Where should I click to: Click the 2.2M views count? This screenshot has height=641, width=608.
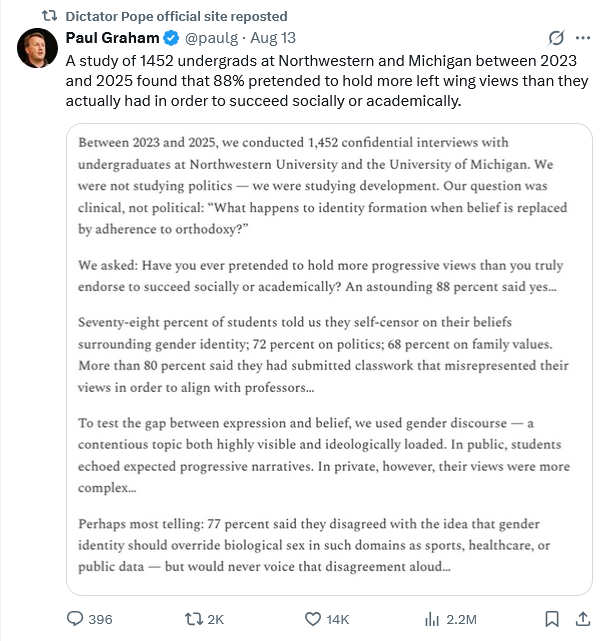click(462, 620)
